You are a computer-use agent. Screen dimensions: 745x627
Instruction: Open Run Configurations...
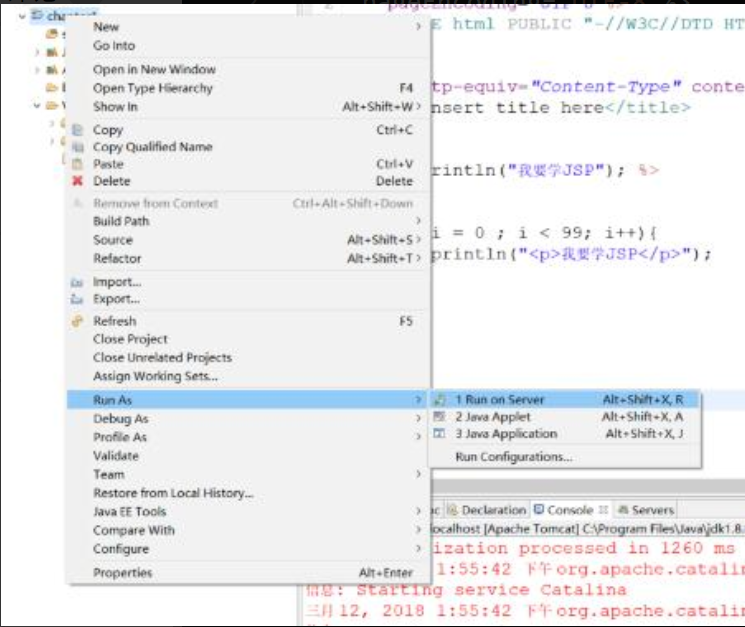[x=565, y=457]
